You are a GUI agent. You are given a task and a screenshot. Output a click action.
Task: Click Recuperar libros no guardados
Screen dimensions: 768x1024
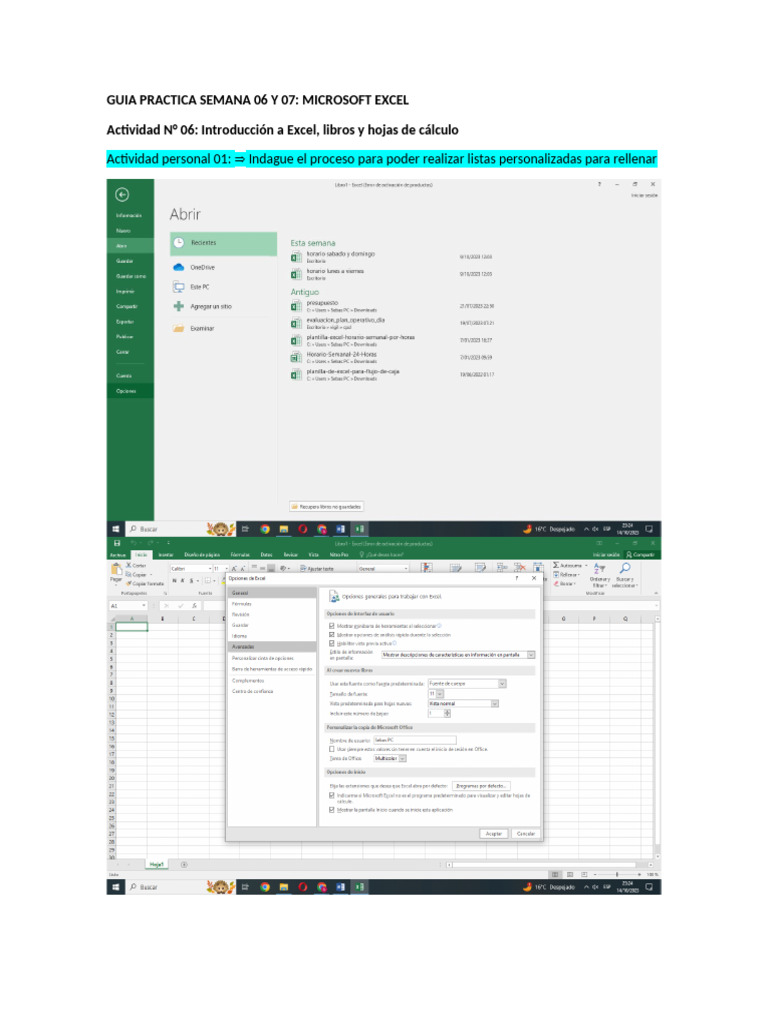pyautogui.click(x=327, y=507)
